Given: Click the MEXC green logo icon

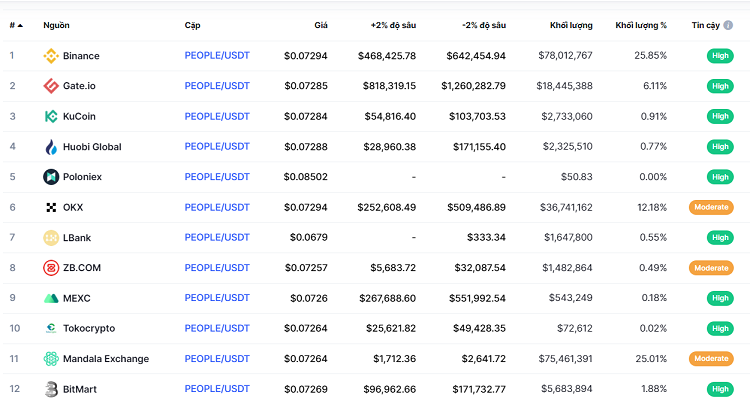Looking at the screenshot, I should (51, 298).
